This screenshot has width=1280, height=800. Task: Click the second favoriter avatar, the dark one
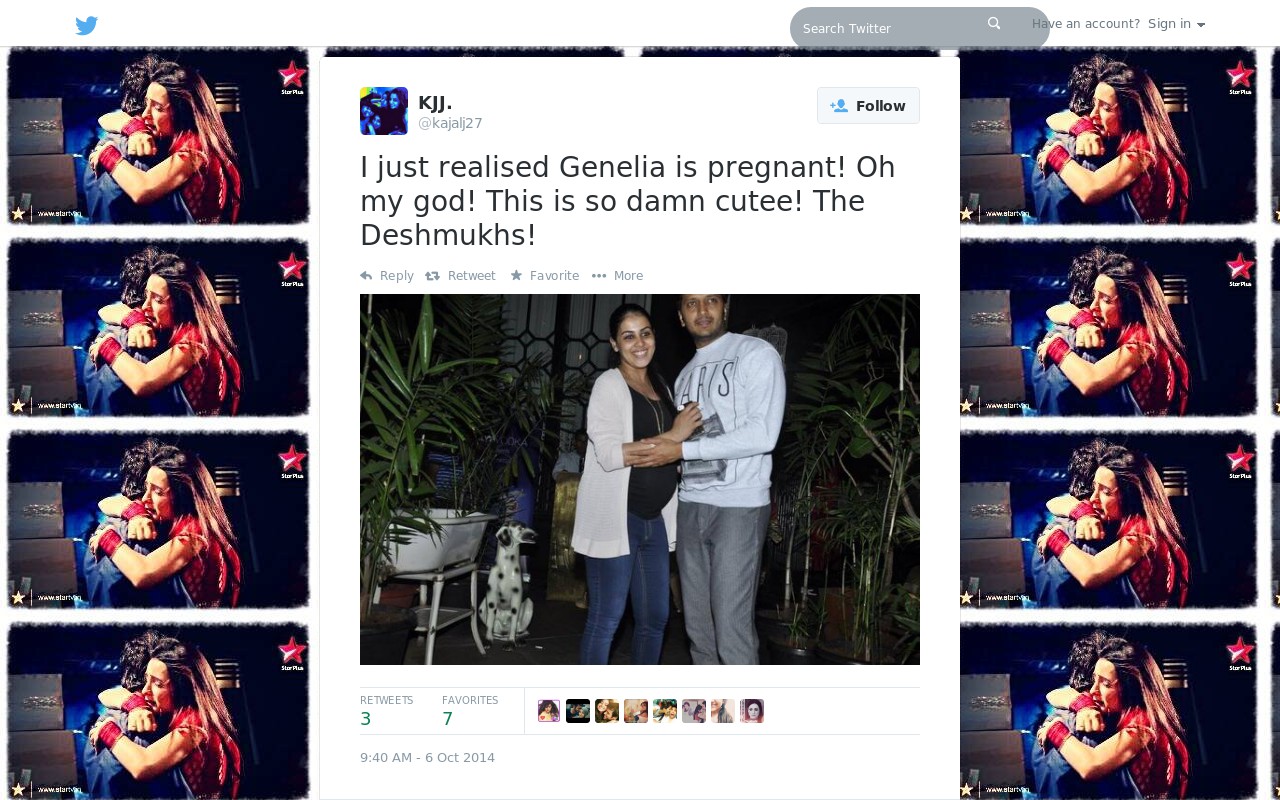[x=578, y=711]
